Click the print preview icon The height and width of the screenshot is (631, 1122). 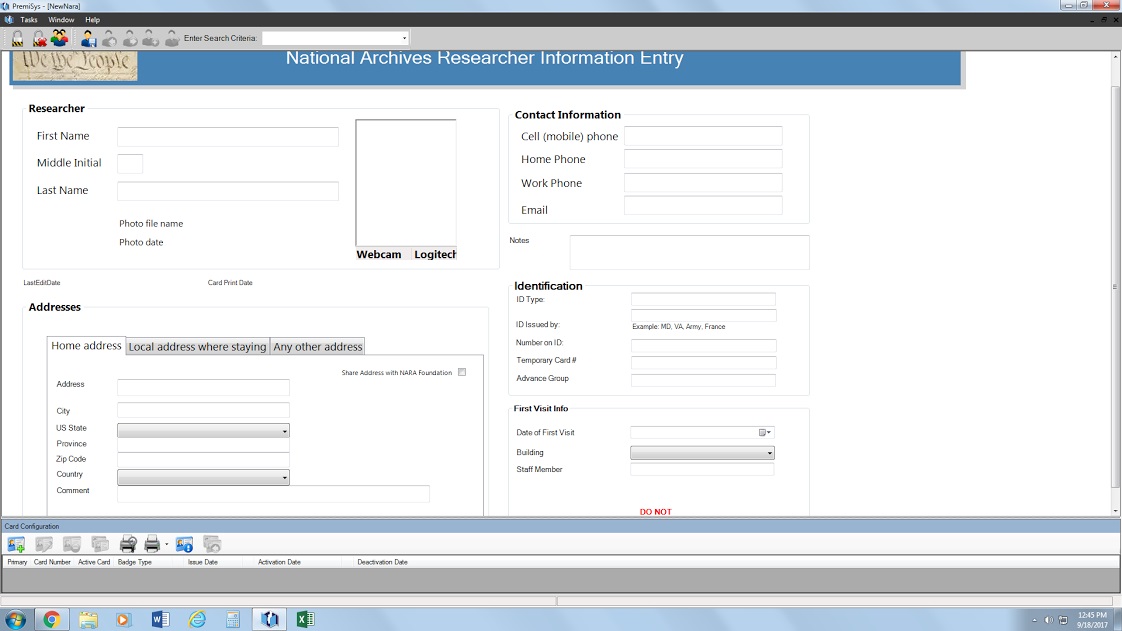[x=128, y=544]
